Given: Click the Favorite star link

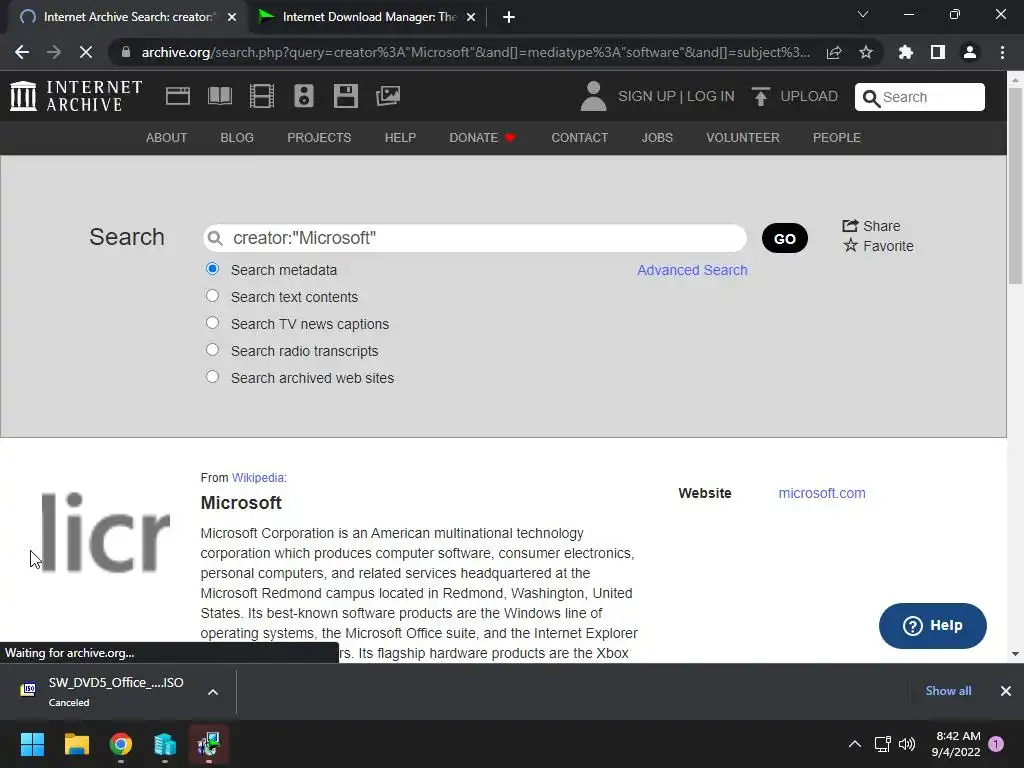Looking at the screenshot, I should coord(878,246).
